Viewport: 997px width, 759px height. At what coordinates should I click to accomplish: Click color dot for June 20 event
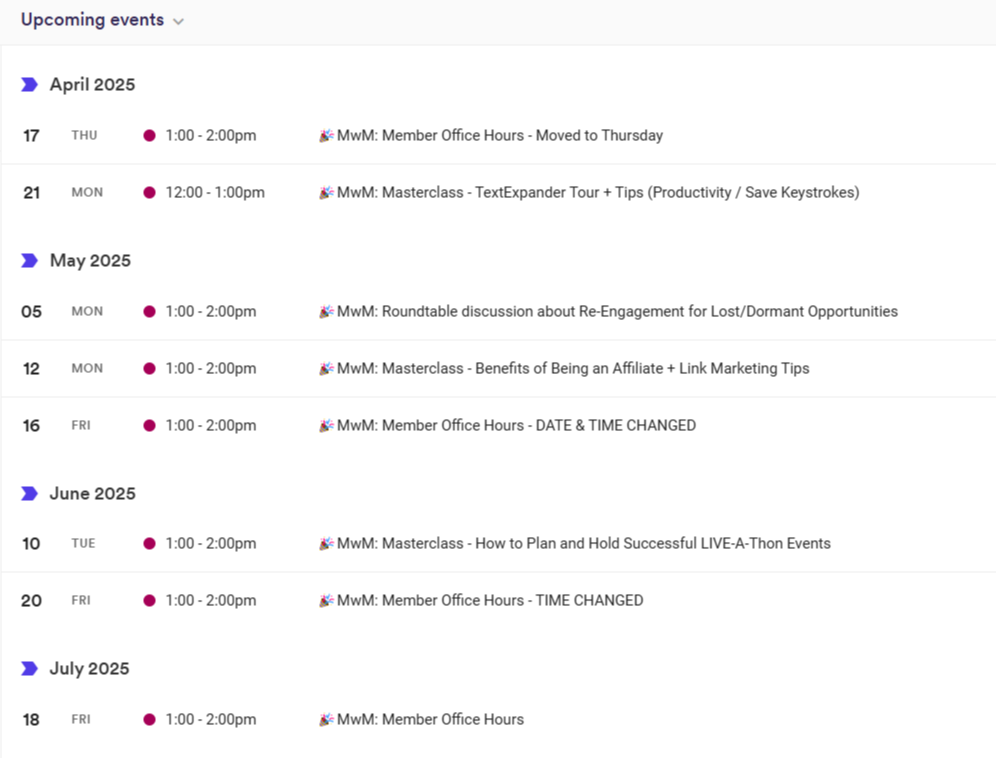coord(149,601)
